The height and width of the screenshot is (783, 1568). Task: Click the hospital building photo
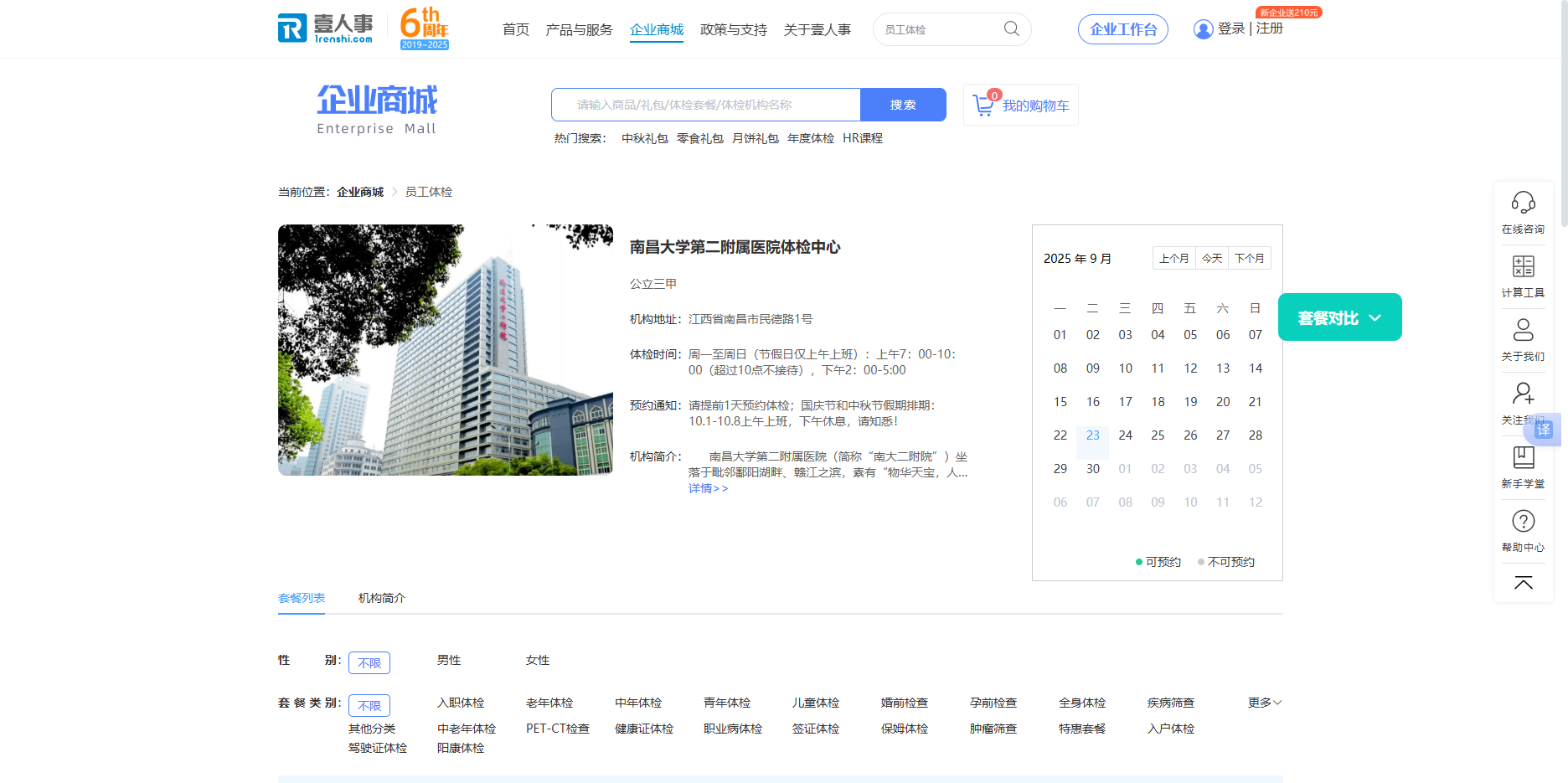pos(446,350)
